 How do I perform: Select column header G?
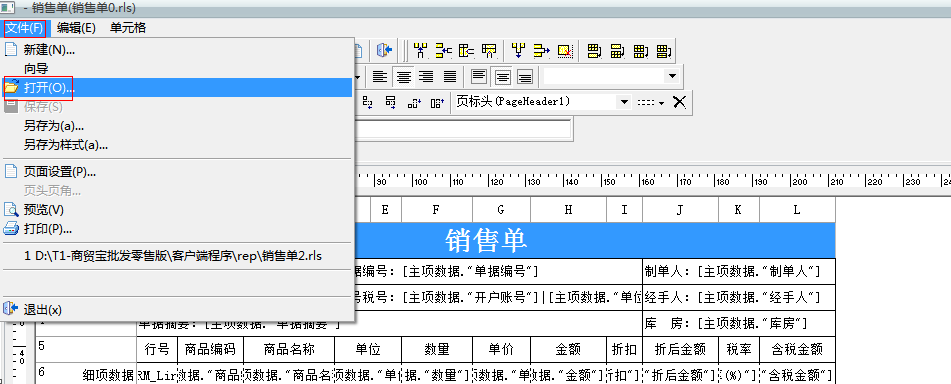501,210
